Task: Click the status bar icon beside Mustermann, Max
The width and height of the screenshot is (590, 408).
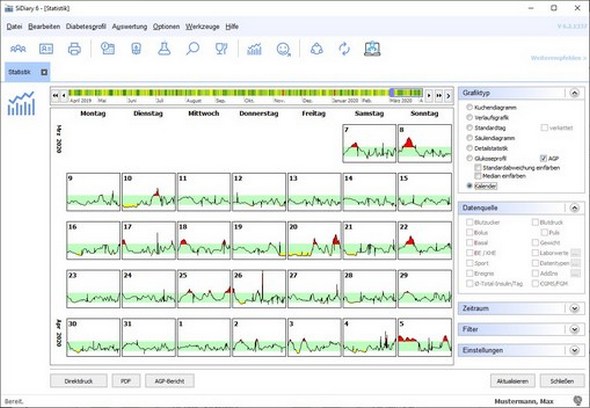Action: tap(578, 401)
